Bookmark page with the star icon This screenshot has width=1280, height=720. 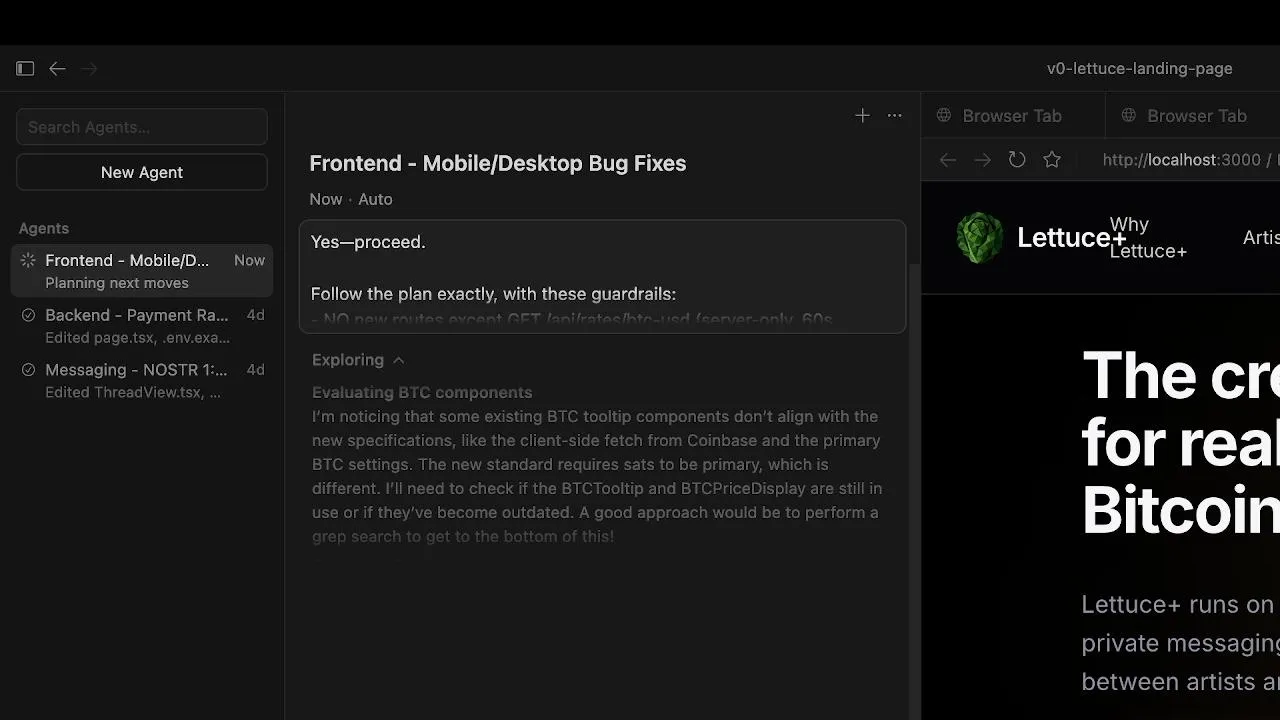(x=1052, y=160)
